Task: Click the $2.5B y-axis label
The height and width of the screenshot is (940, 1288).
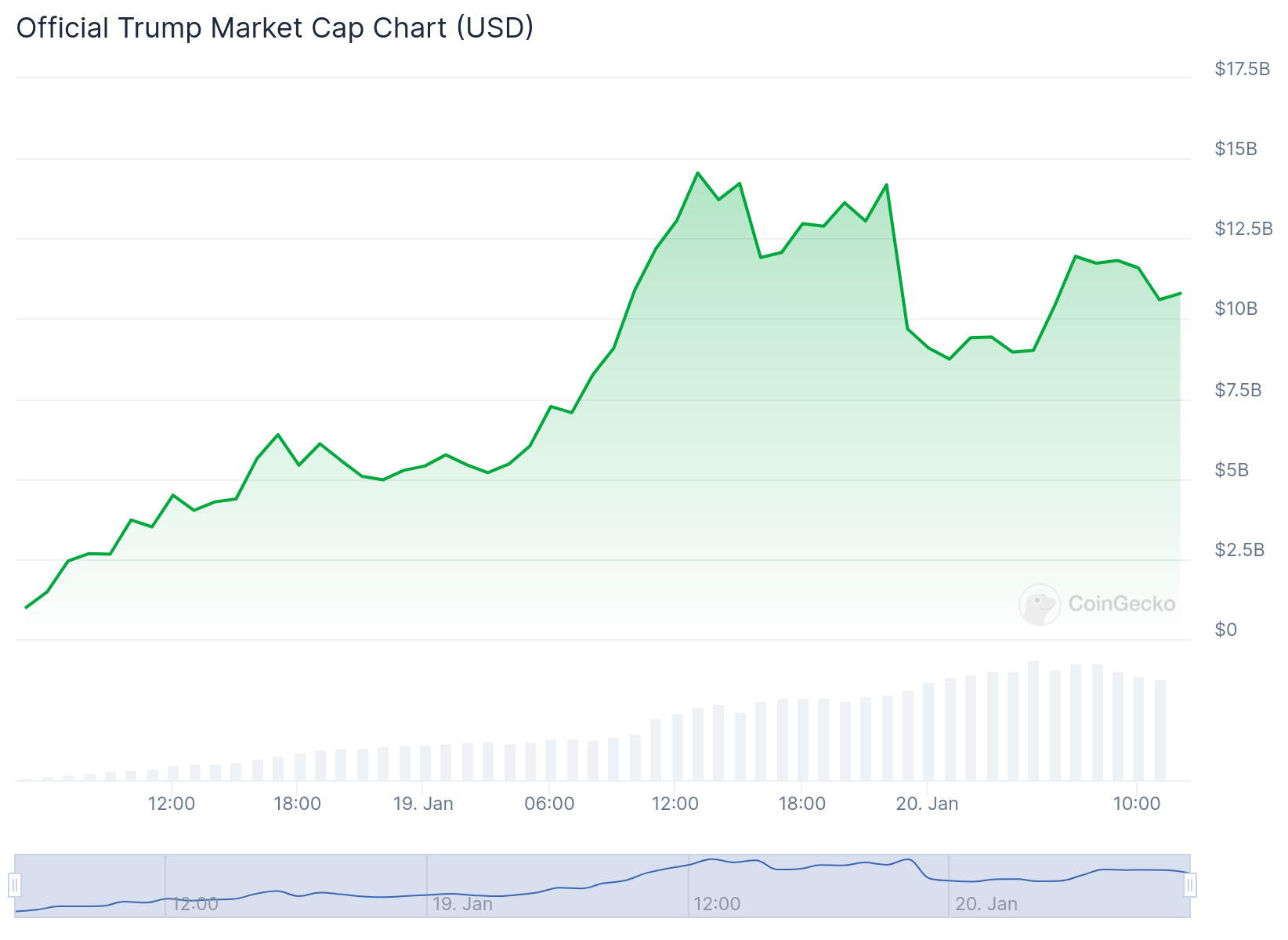Action: click(x=1239, y=550)
